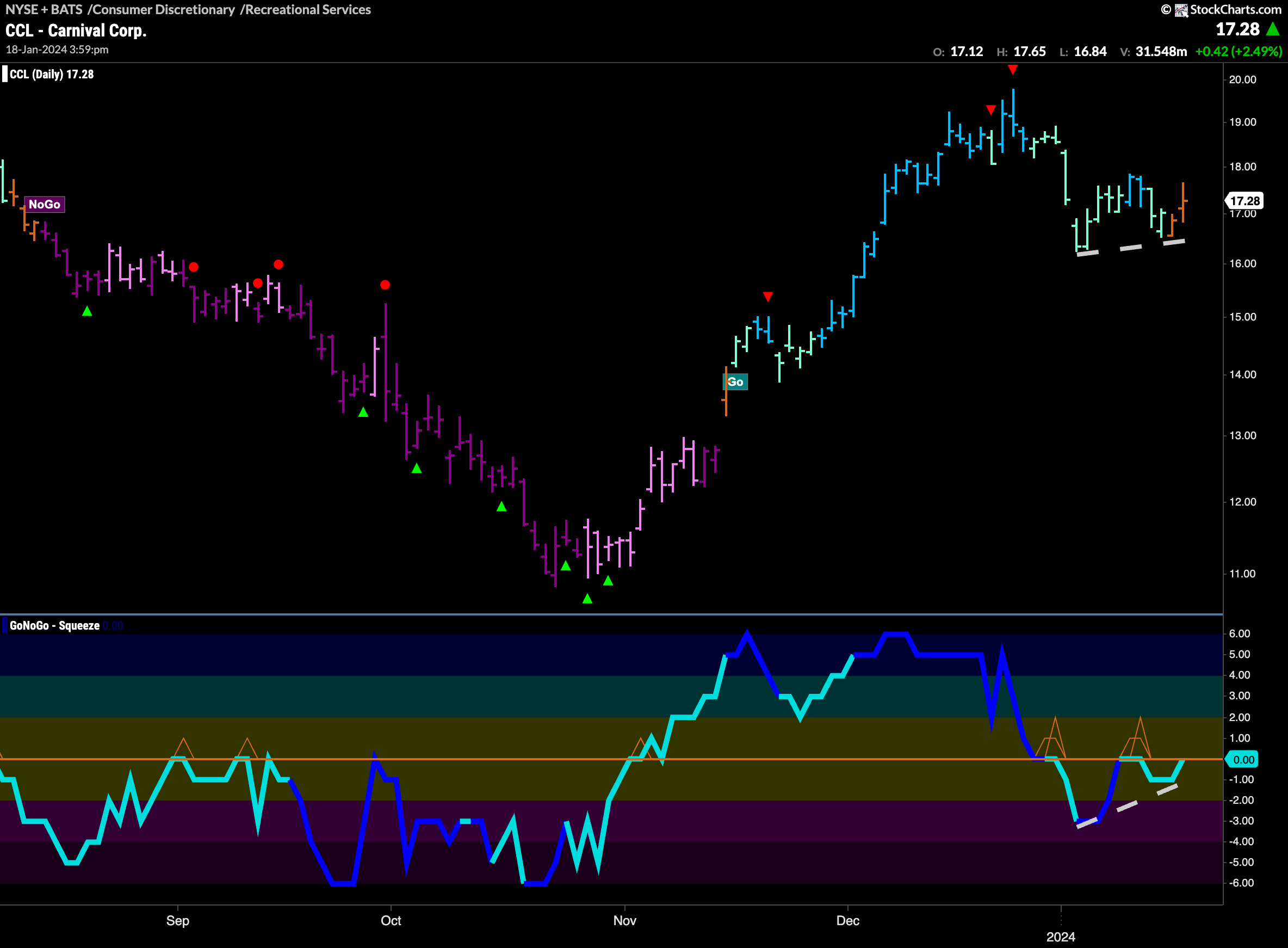Click the 20.00 price axis label
The height and width of the screenshot is (948, 1288).
pos(1243,80)
